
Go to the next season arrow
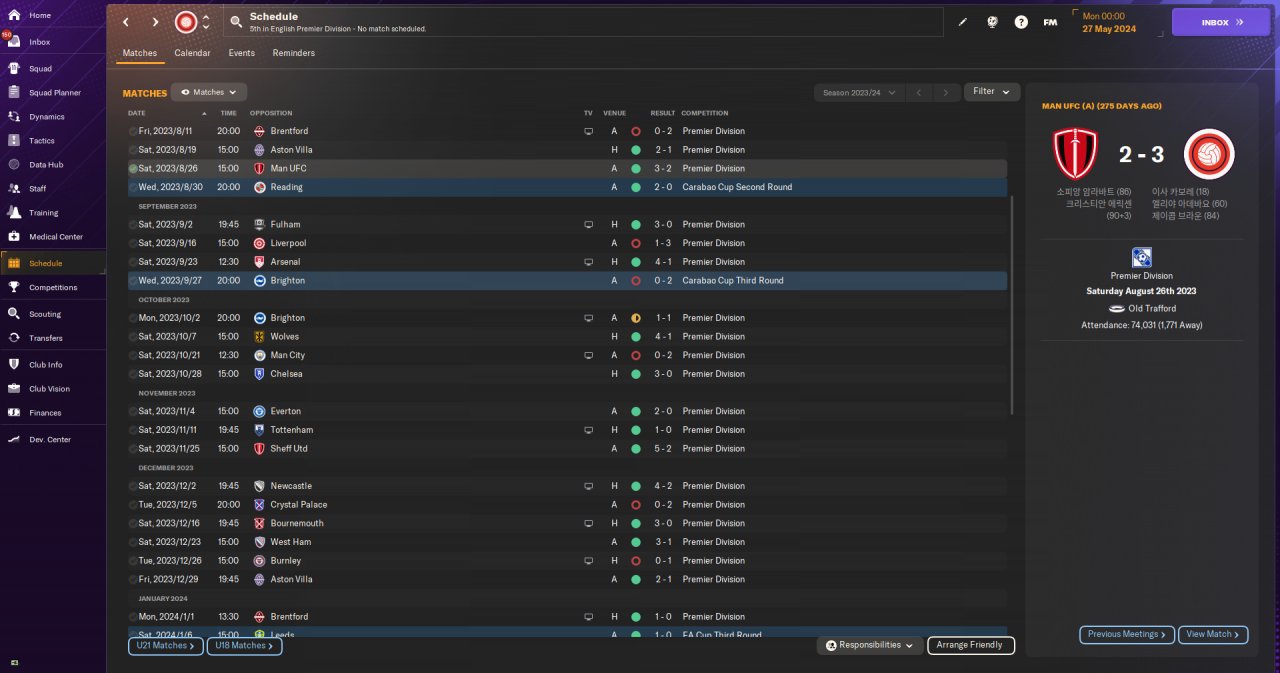pos(946,92)
